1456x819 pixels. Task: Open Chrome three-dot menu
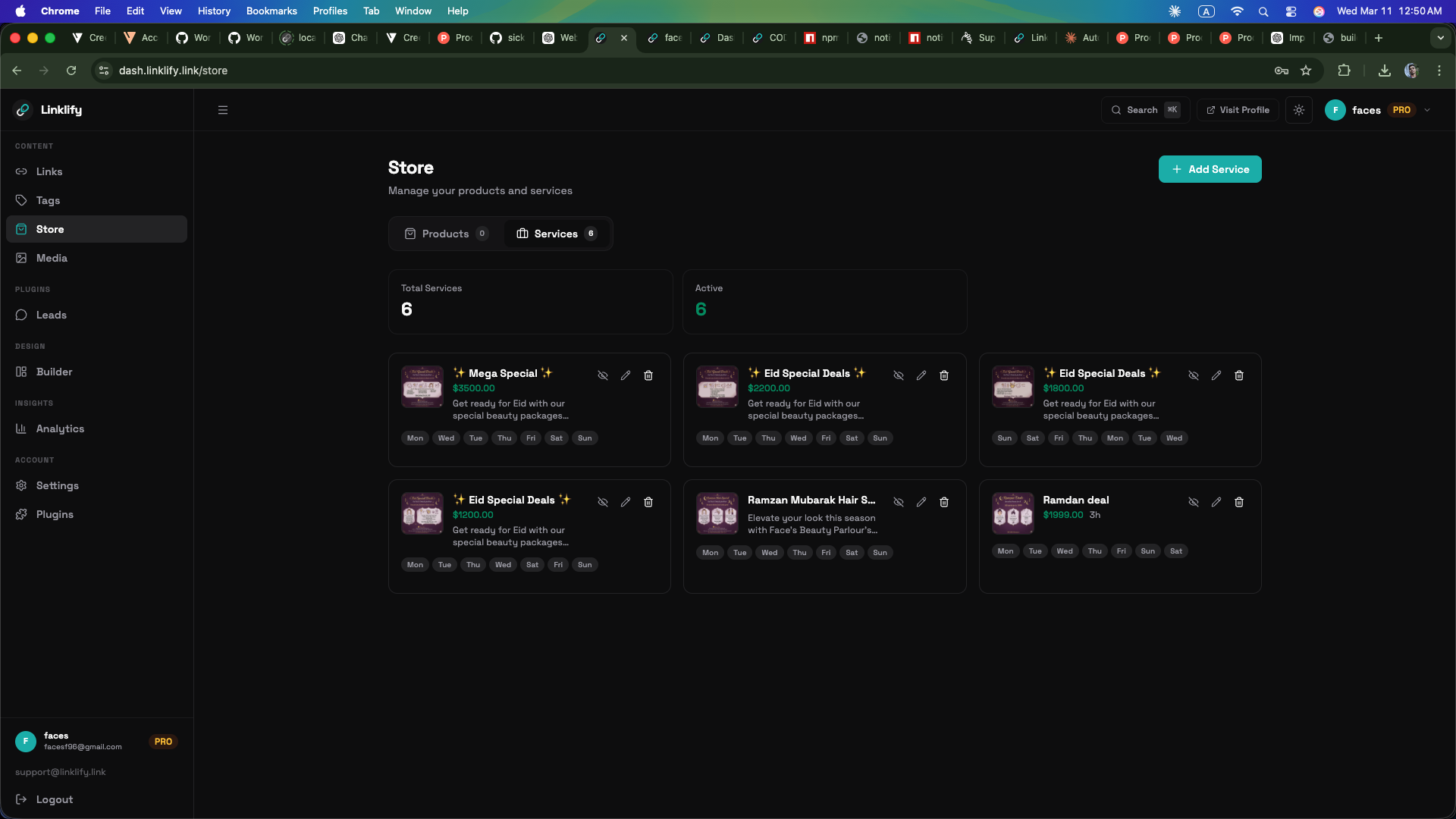(x=1439, y=71)
